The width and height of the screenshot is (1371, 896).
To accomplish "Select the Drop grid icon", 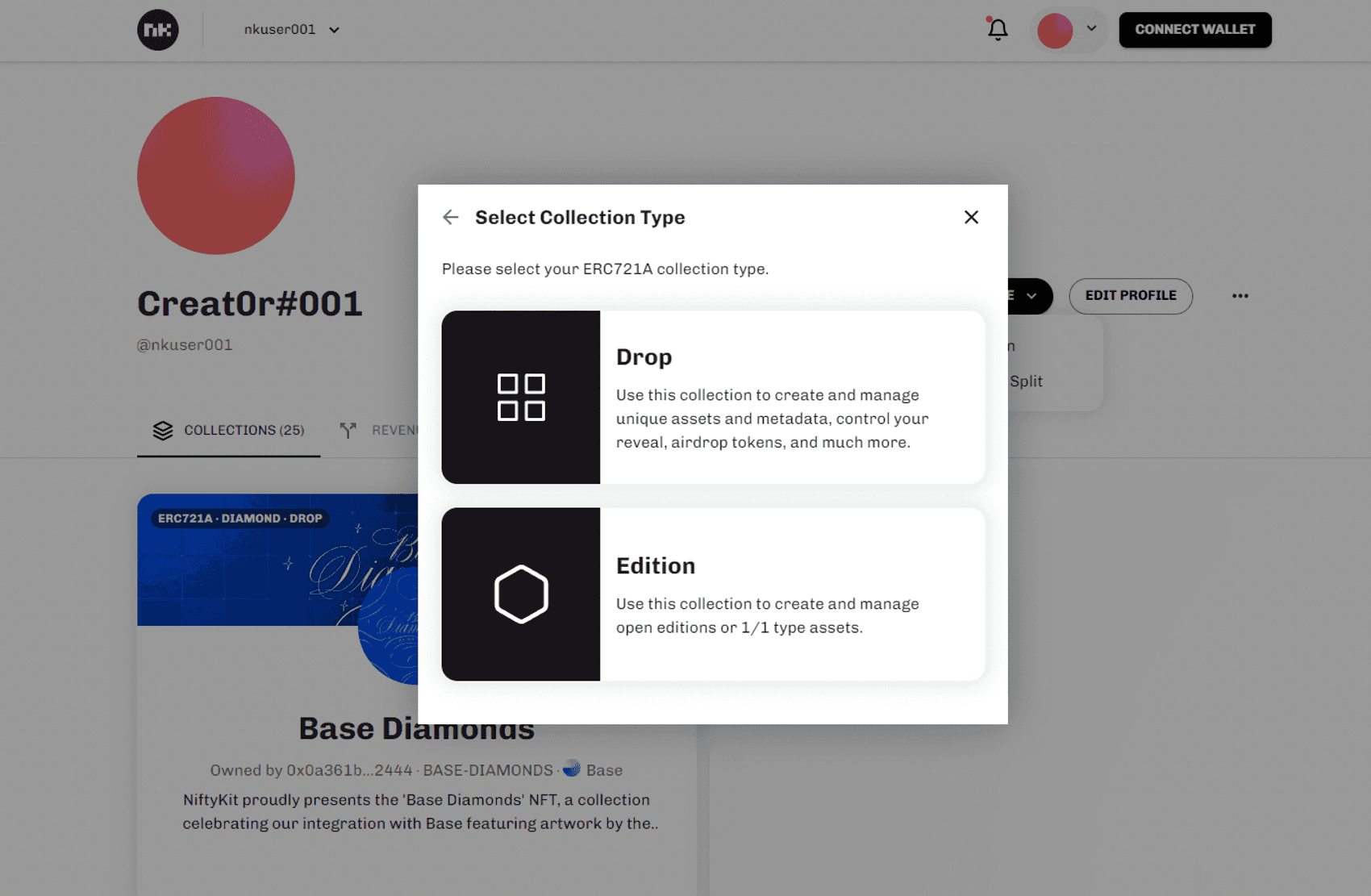I will 521,397.
